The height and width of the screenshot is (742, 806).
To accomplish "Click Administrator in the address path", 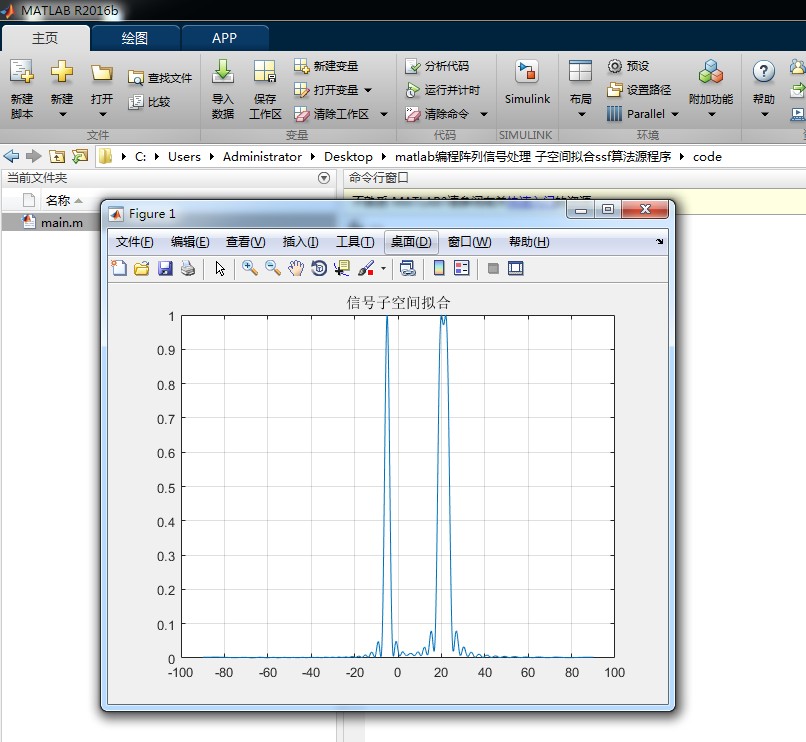I will 262,156.
